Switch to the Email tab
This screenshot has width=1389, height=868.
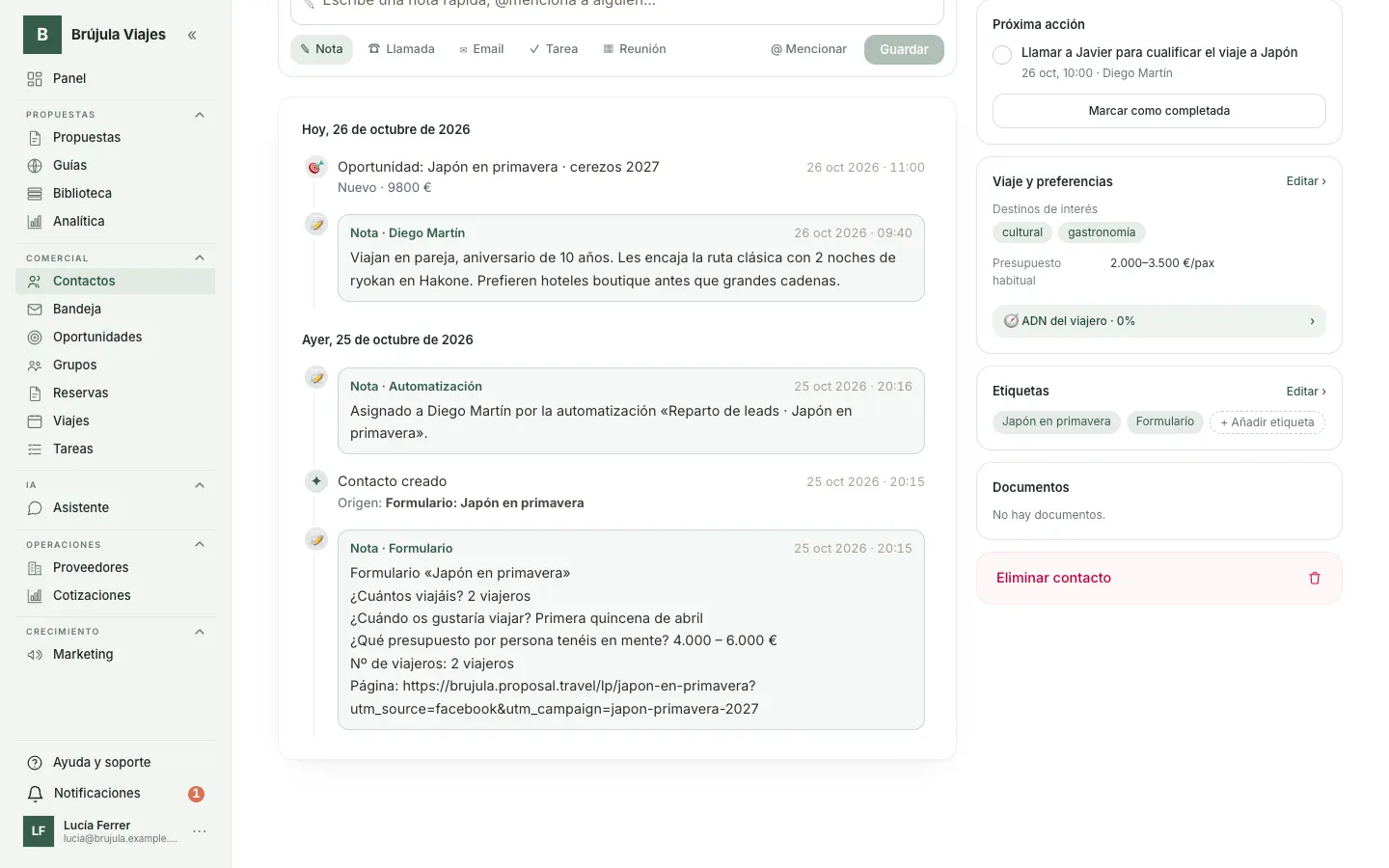(481, 49)
